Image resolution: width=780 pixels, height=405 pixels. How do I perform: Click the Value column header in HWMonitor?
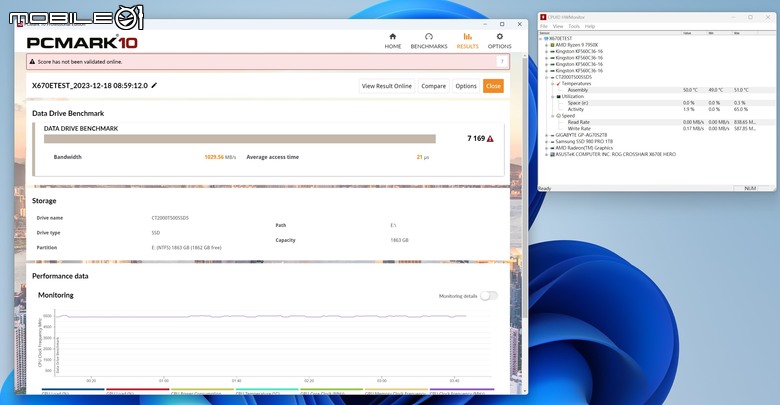(x=694, y=33)
